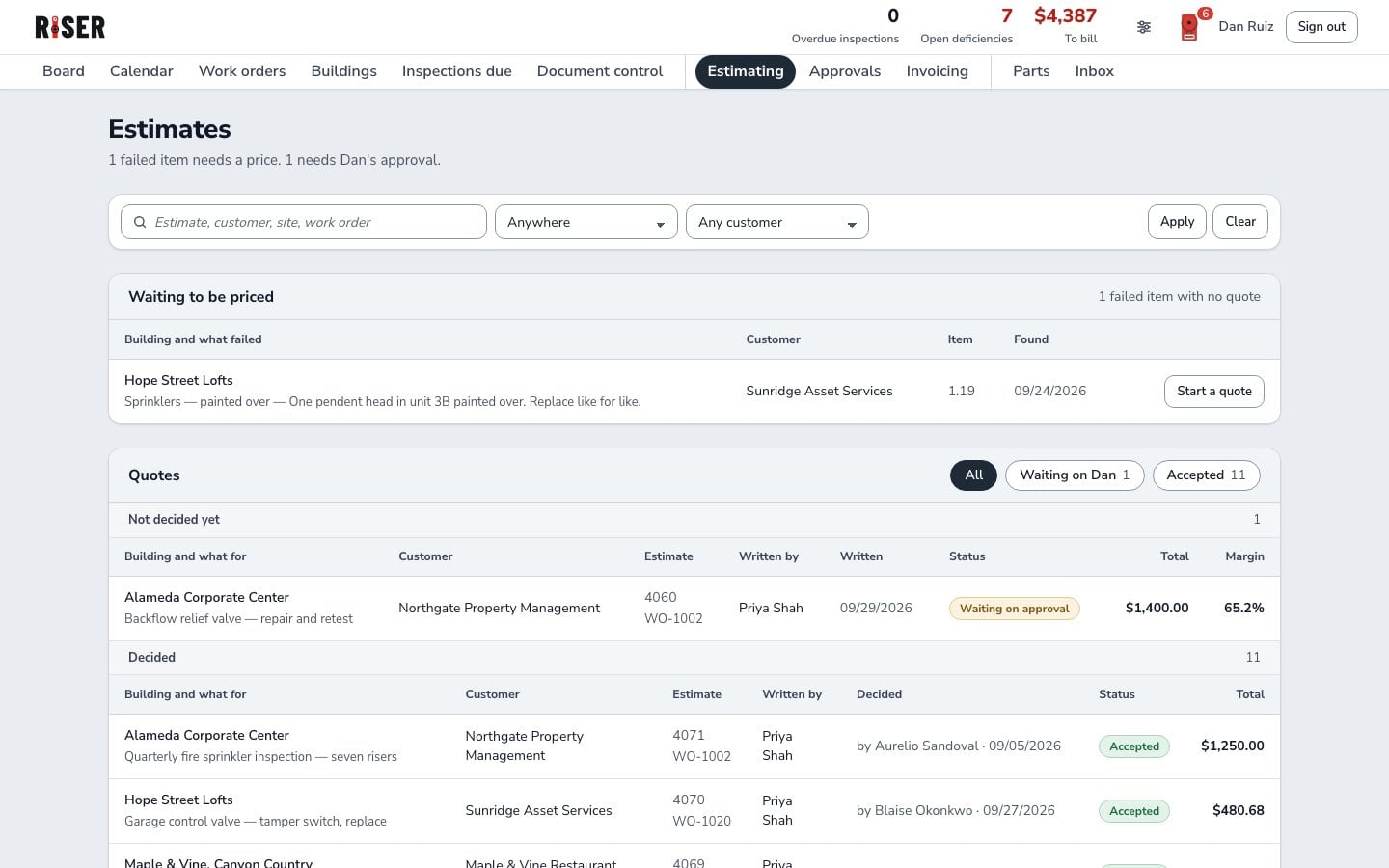Filter quotes by Waiting on Dan
The height and width of the screenshot is (868, 1389).
pos(1075,475)
